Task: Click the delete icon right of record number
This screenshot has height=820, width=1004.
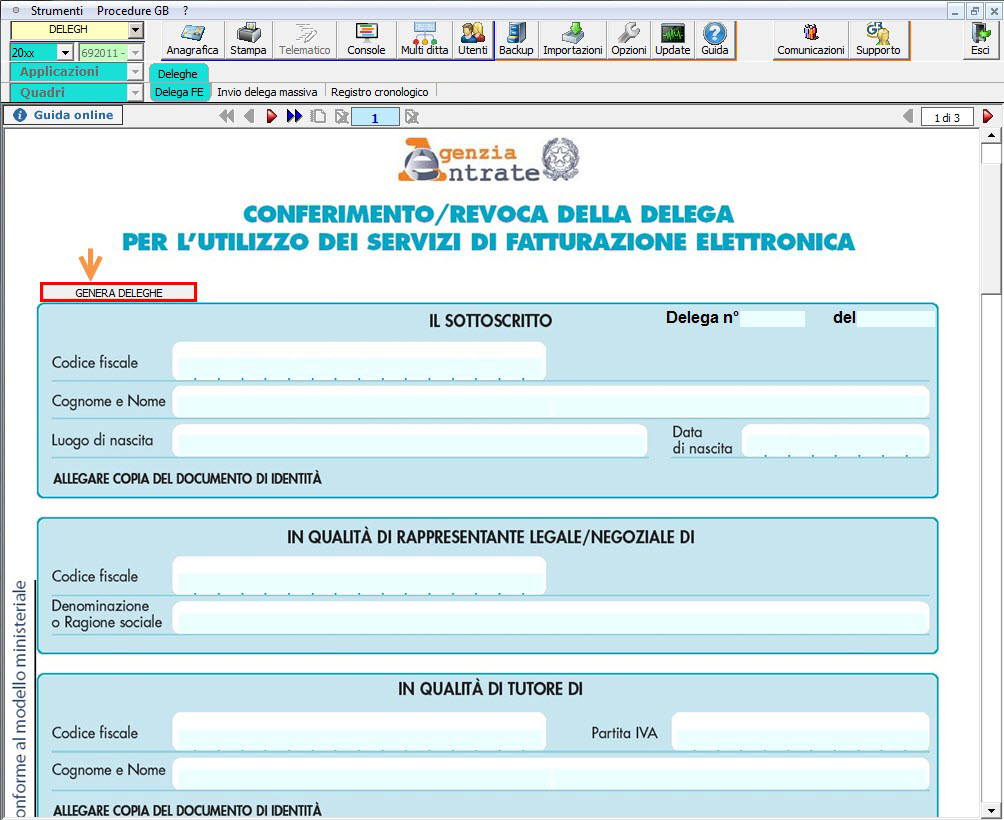Action: point(412,117)
